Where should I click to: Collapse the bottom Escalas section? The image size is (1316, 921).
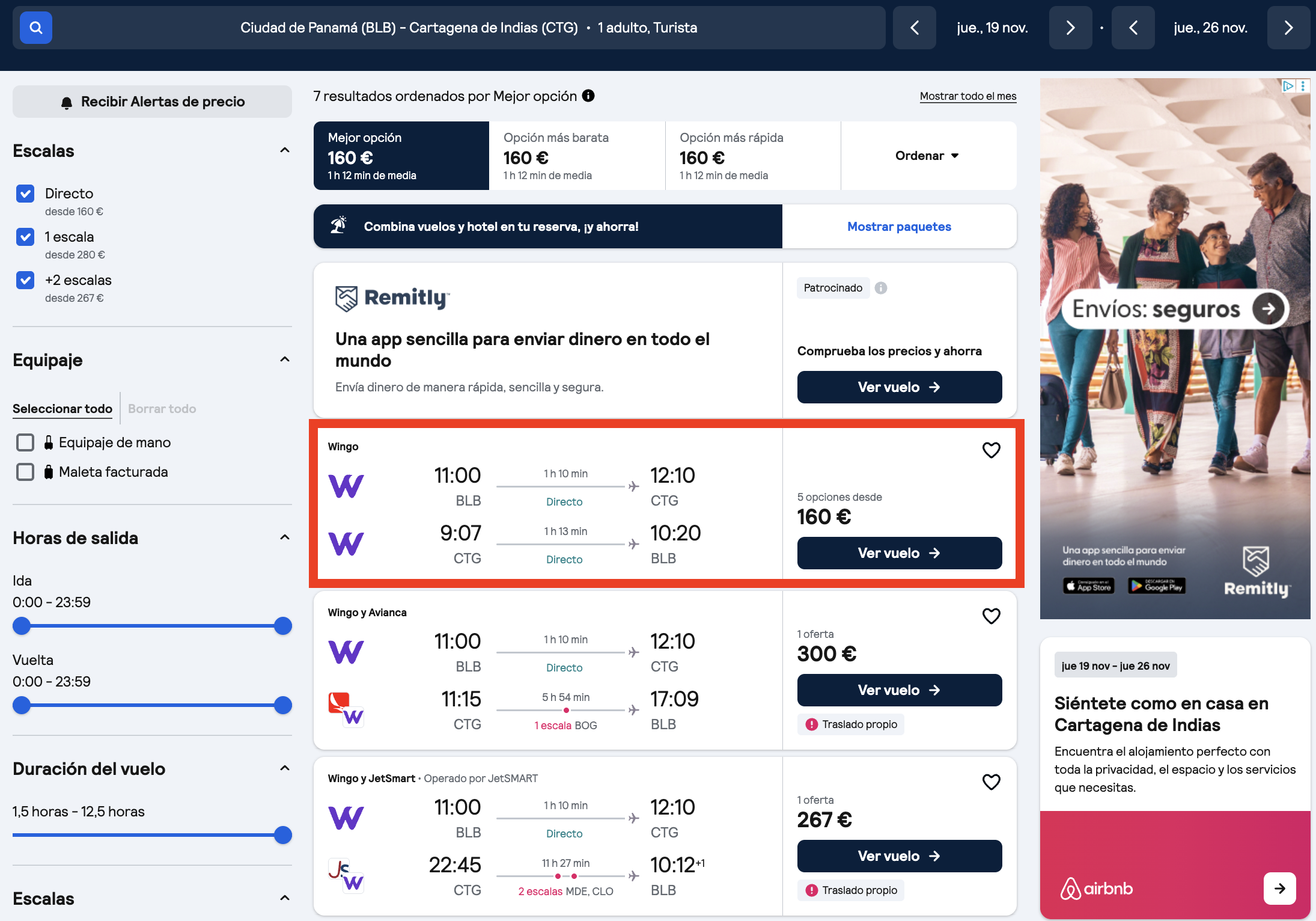(285, 898)
